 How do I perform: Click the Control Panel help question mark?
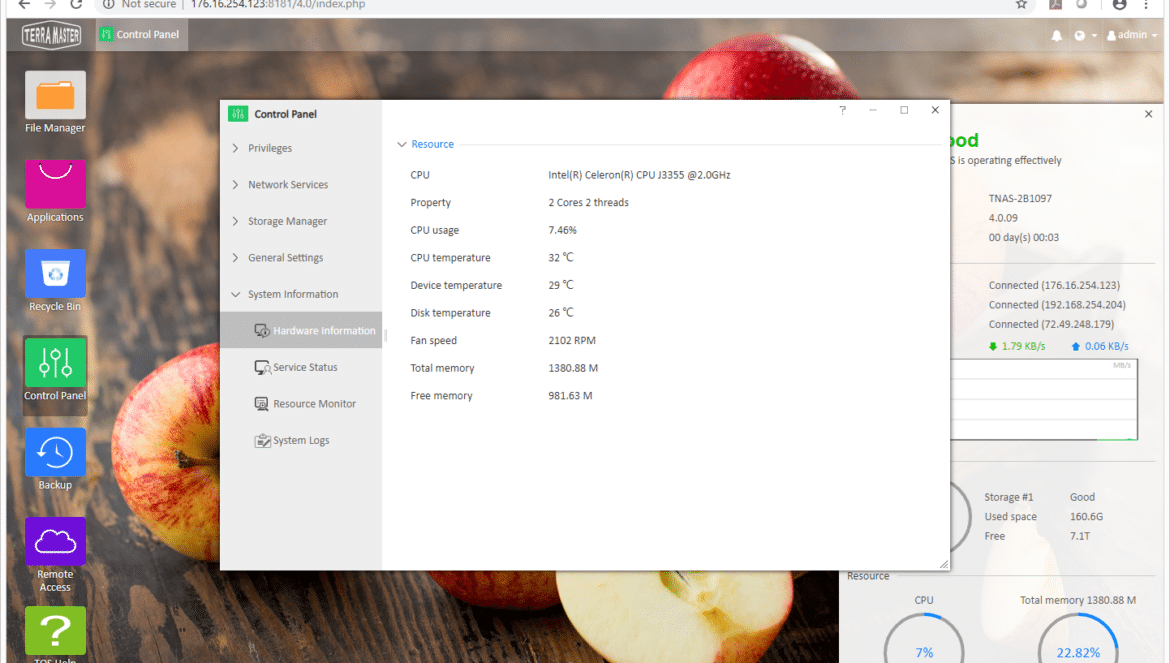tap(842, 110)
